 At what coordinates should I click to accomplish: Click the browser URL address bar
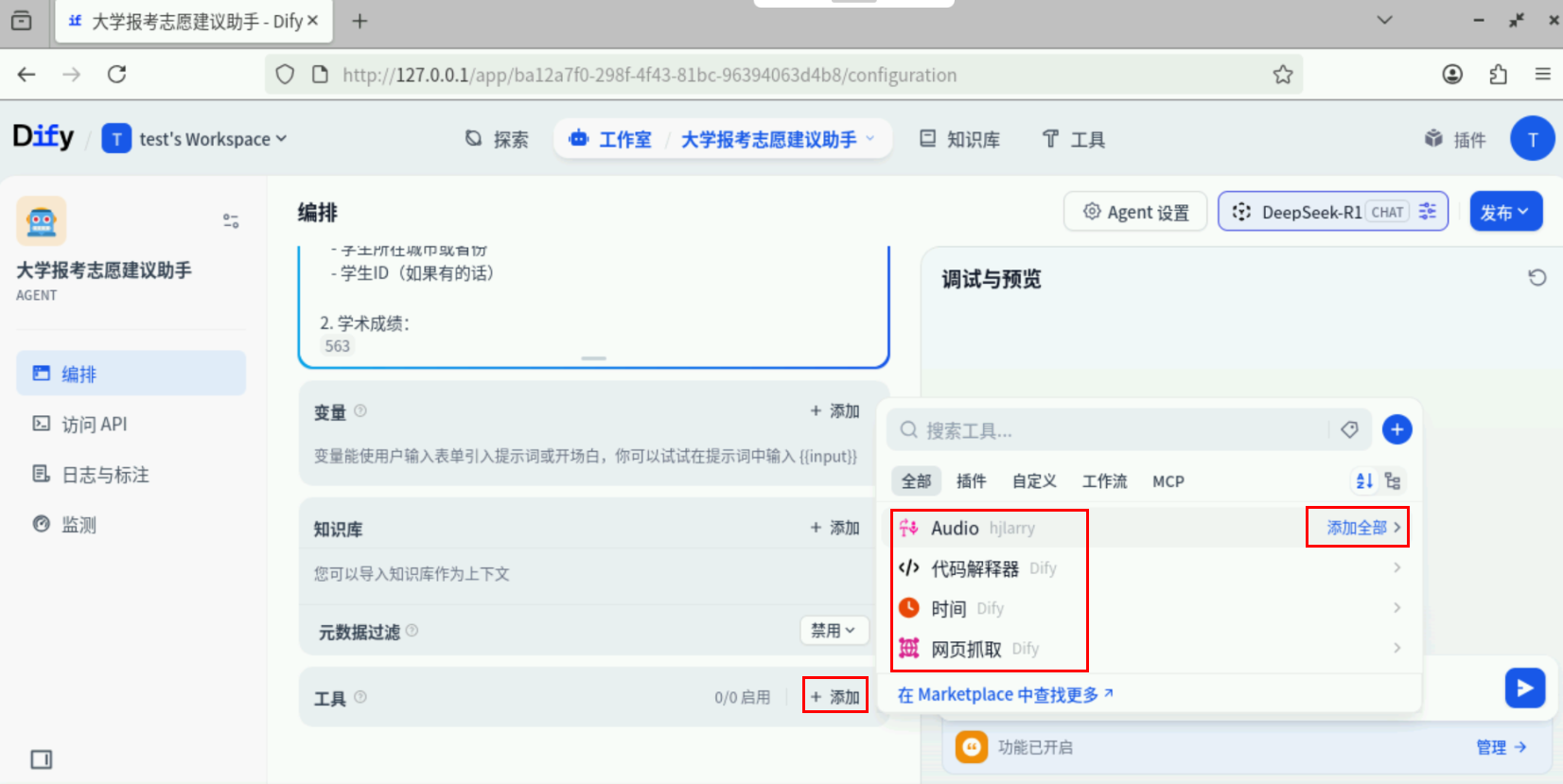pyautogui.click(x=783, y=74)
